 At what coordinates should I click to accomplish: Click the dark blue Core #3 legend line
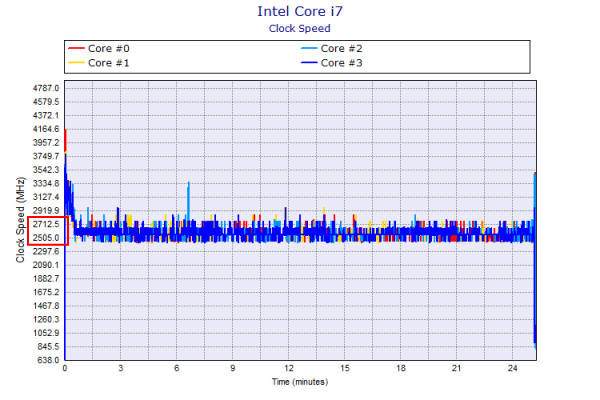(x=309, y=63)
